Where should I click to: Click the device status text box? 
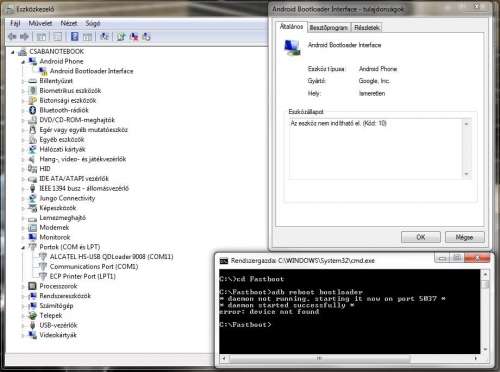(x=376, y=149)
